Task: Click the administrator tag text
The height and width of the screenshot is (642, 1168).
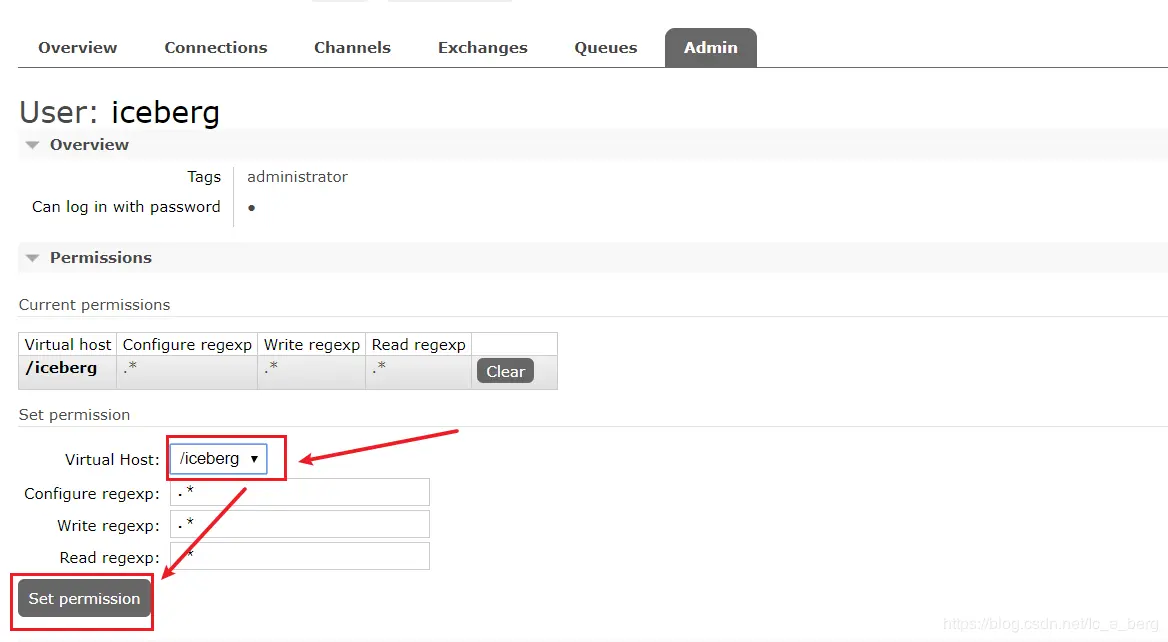Action: tap(297, 177)
